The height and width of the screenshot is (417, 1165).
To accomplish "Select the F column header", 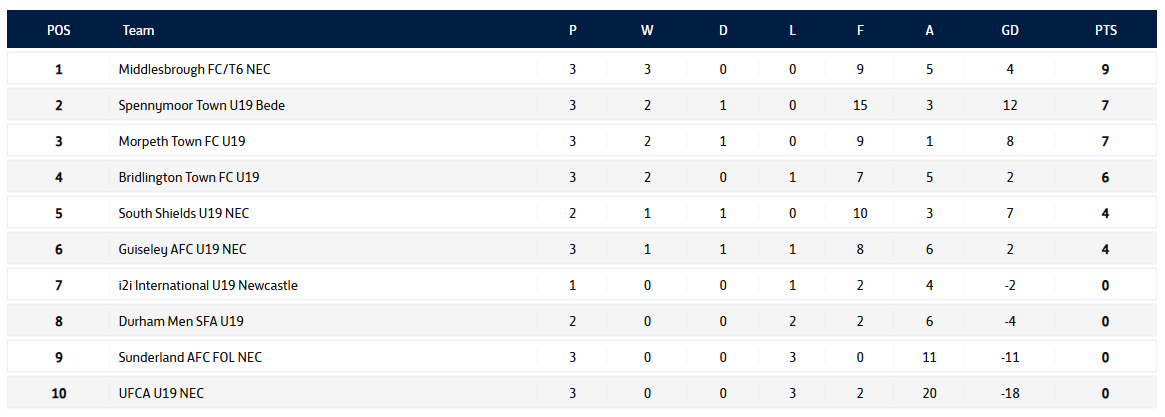I will click(860, 30).
